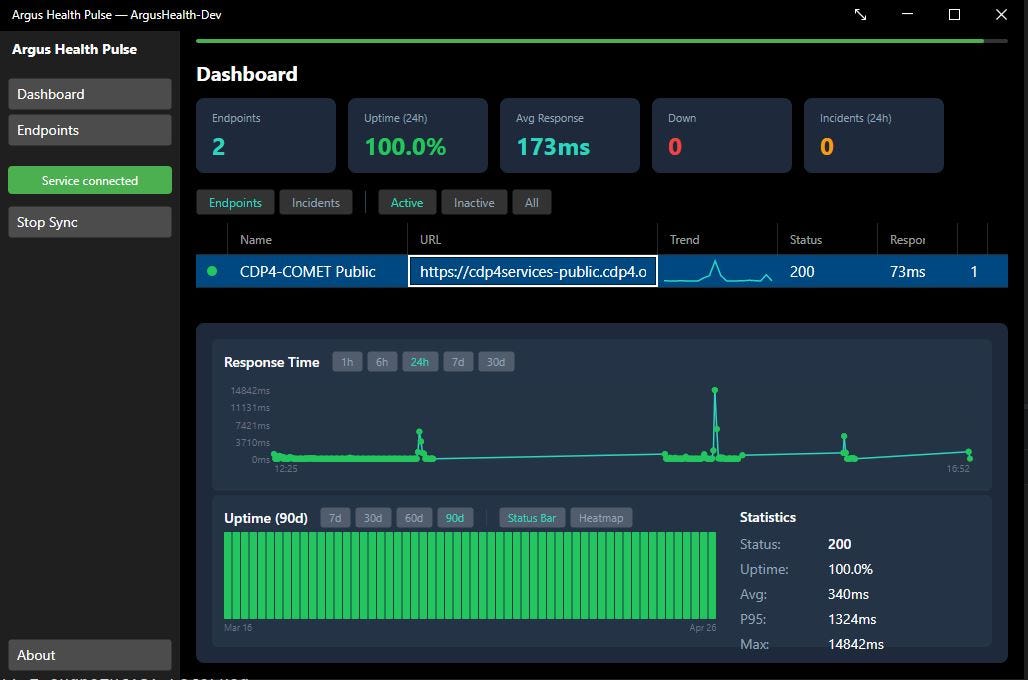Filter by Active endpoints
1028x680 pixels.
[406, 203]
